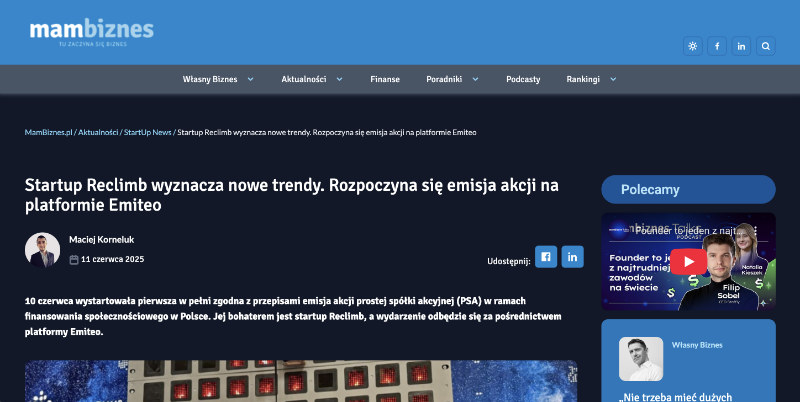
Task: Click Maciej Korneluk's author avatar
Action: point(42,250)
